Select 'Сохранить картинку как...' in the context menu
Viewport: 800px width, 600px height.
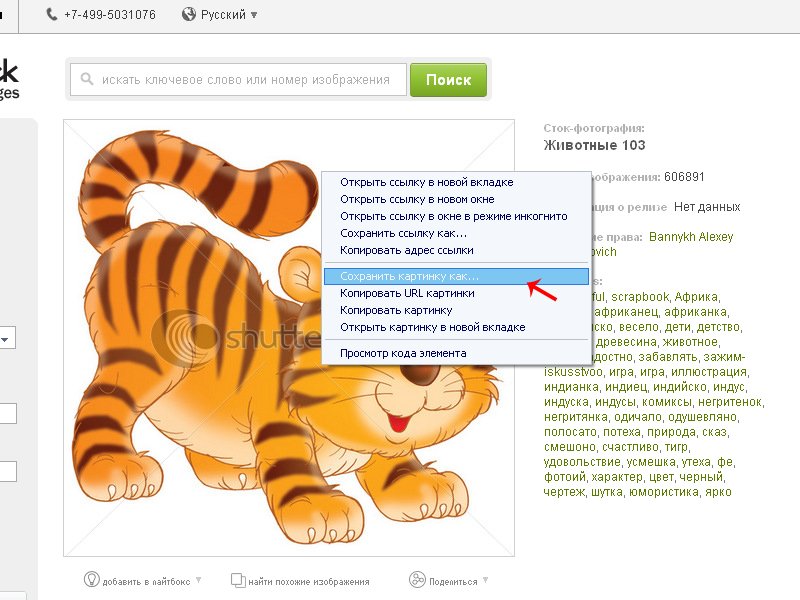(x=410, y=276)
